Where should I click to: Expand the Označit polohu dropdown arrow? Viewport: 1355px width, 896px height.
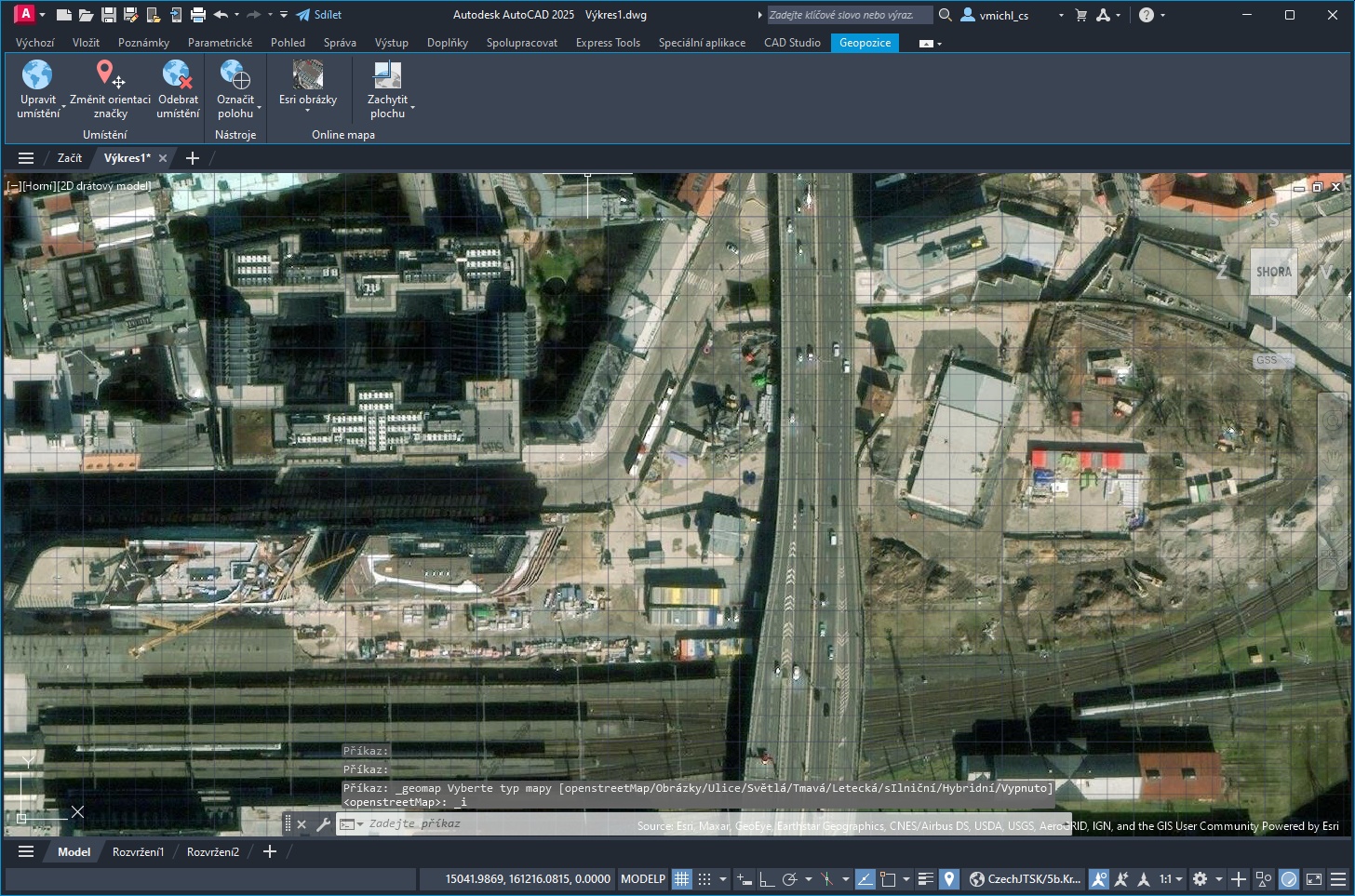(260, 108)
